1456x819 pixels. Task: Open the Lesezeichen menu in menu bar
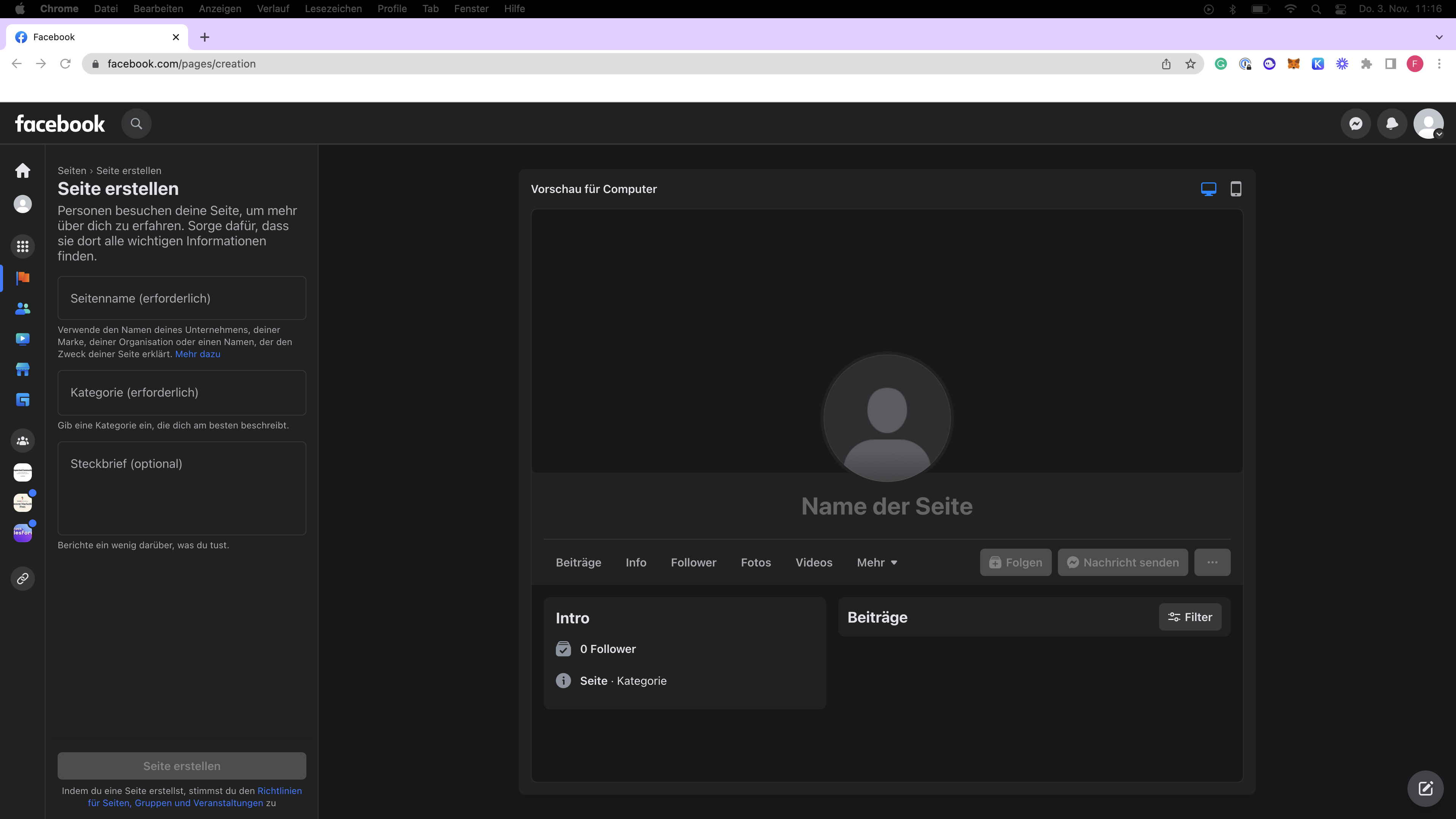[333, 8]
